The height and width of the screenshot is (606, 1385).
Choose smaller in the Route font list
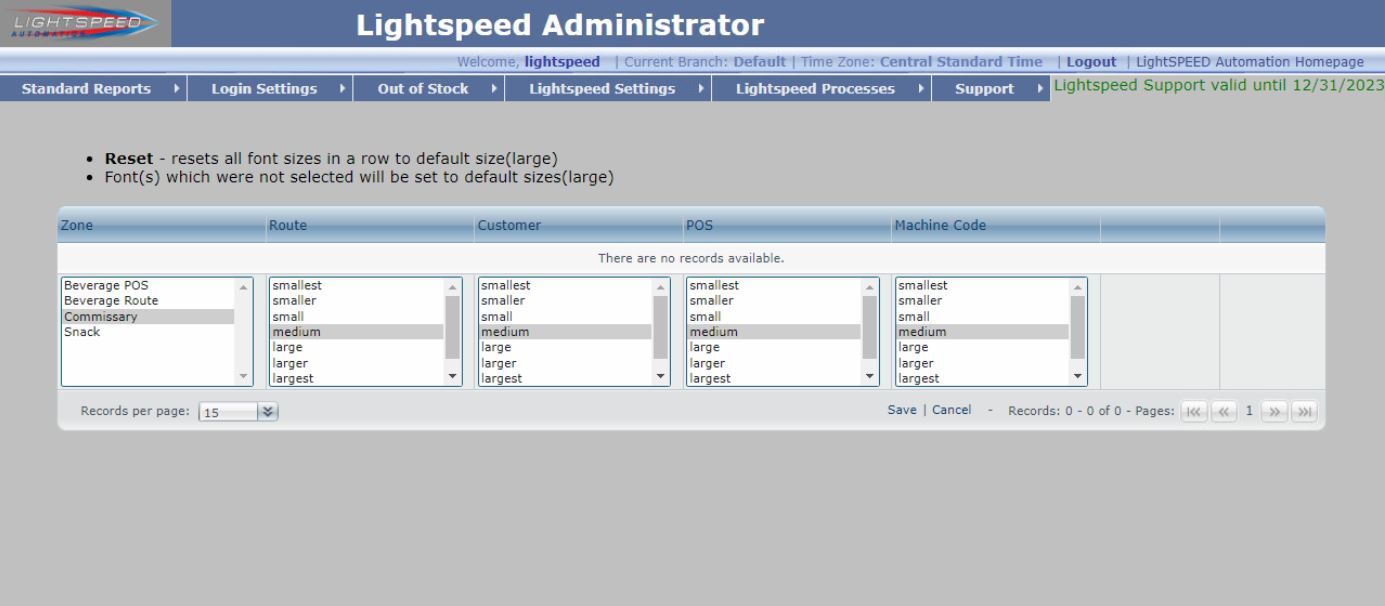tap(357, 301)
